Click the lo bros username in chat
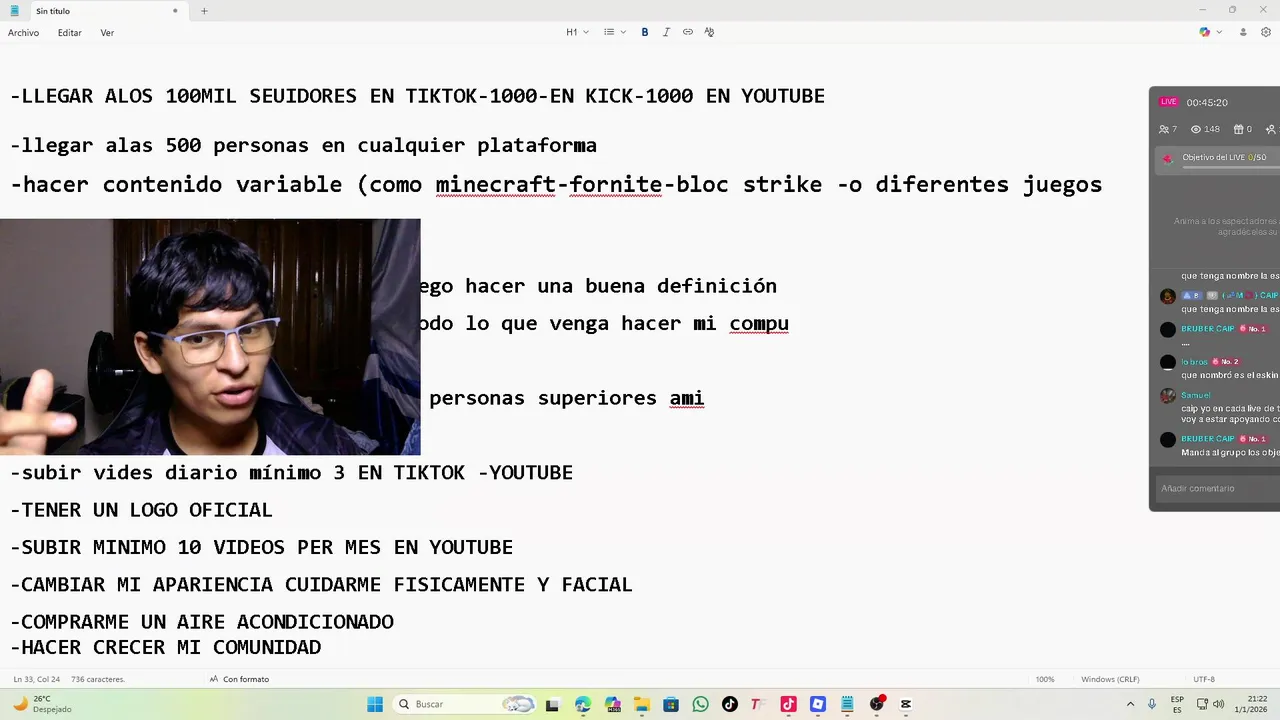This screenshot has height=720, width=1280. pos(1194,362)
